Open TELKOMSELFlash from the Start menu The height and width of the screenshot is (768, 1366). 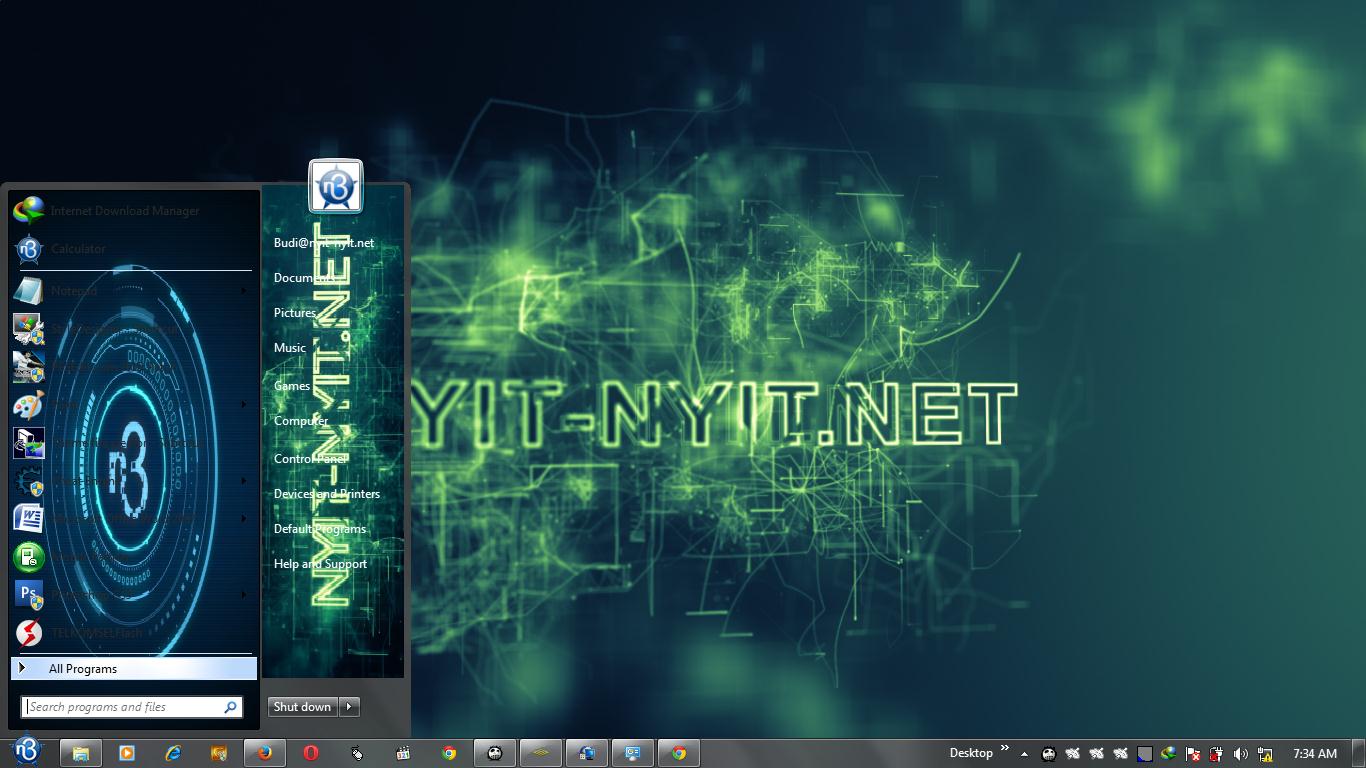click(x=134, y=633)
